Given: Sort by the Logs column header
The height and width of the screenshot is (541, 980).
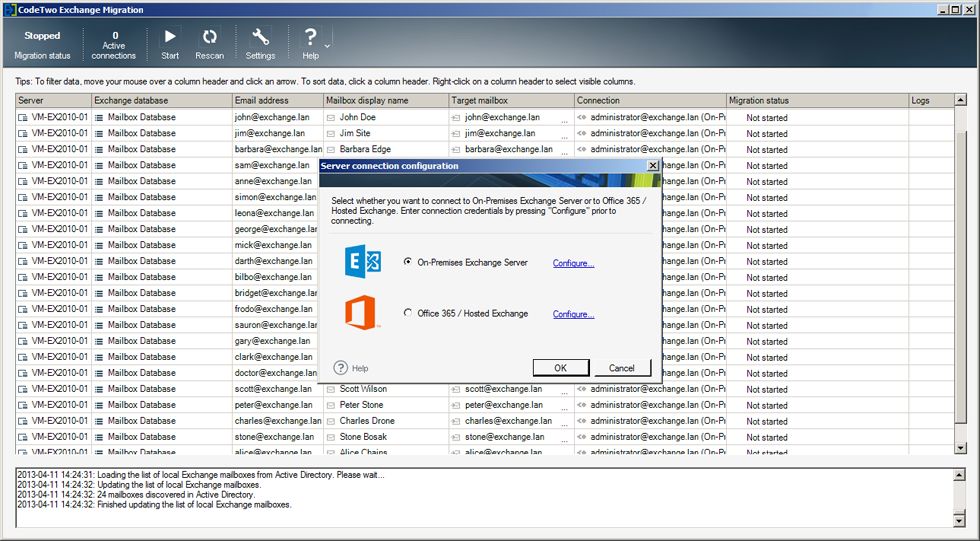Looking at the screenshot, I should point(931,100).
